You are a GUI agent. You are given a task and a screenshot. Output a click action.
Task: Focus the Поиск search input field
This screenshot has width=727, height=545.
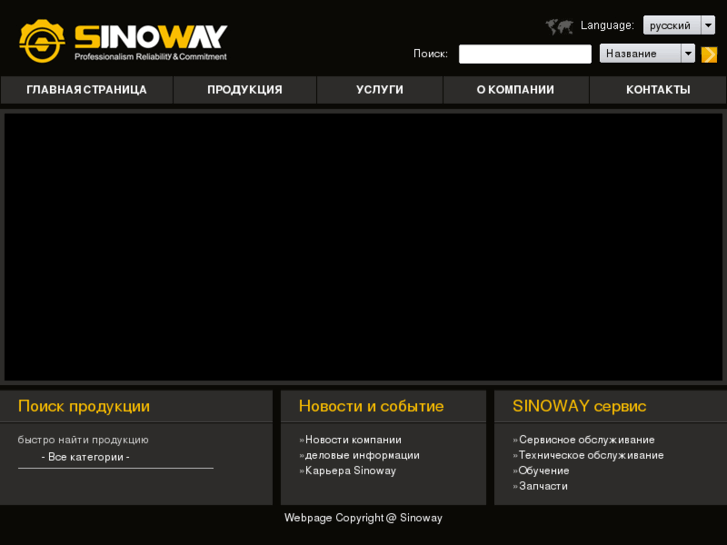tap(525, 54)
